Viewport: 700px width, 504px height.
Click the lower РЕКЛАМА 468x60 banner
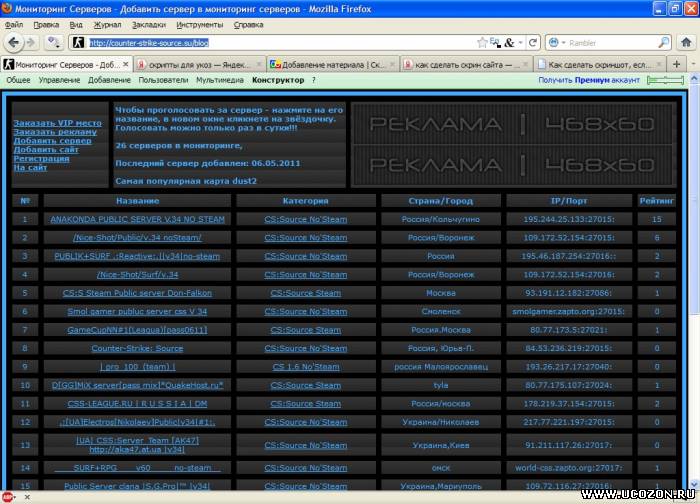pos(513,165)
